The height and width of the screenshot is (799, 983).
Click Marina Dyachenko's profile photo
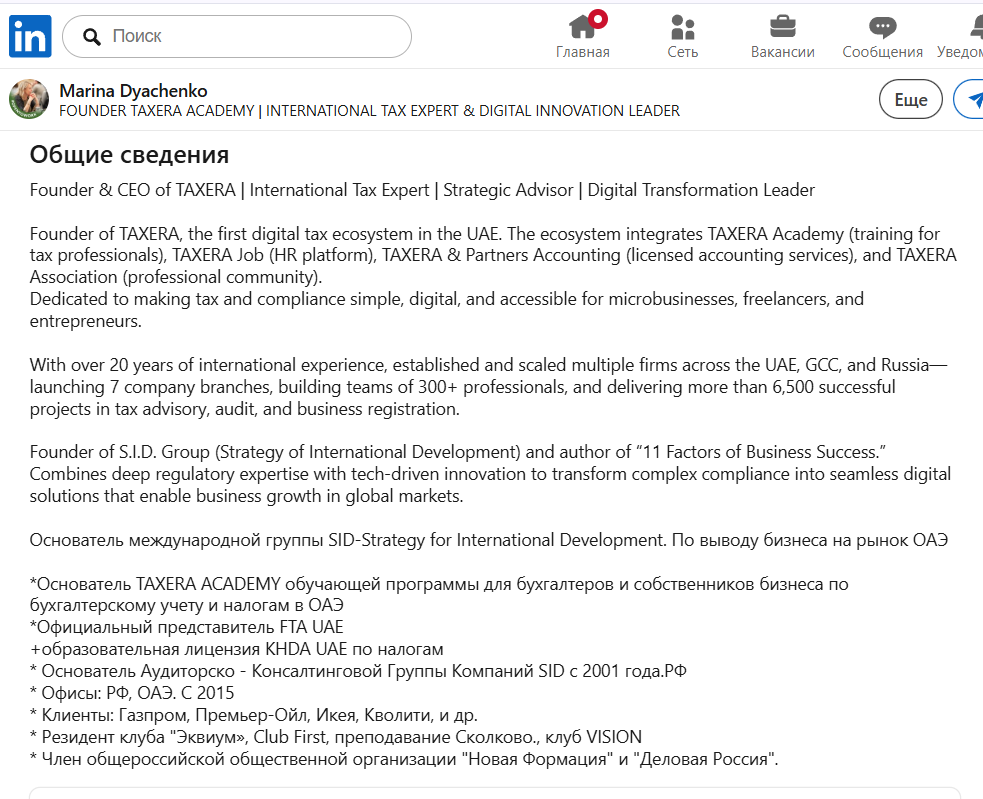click(29, 100)
